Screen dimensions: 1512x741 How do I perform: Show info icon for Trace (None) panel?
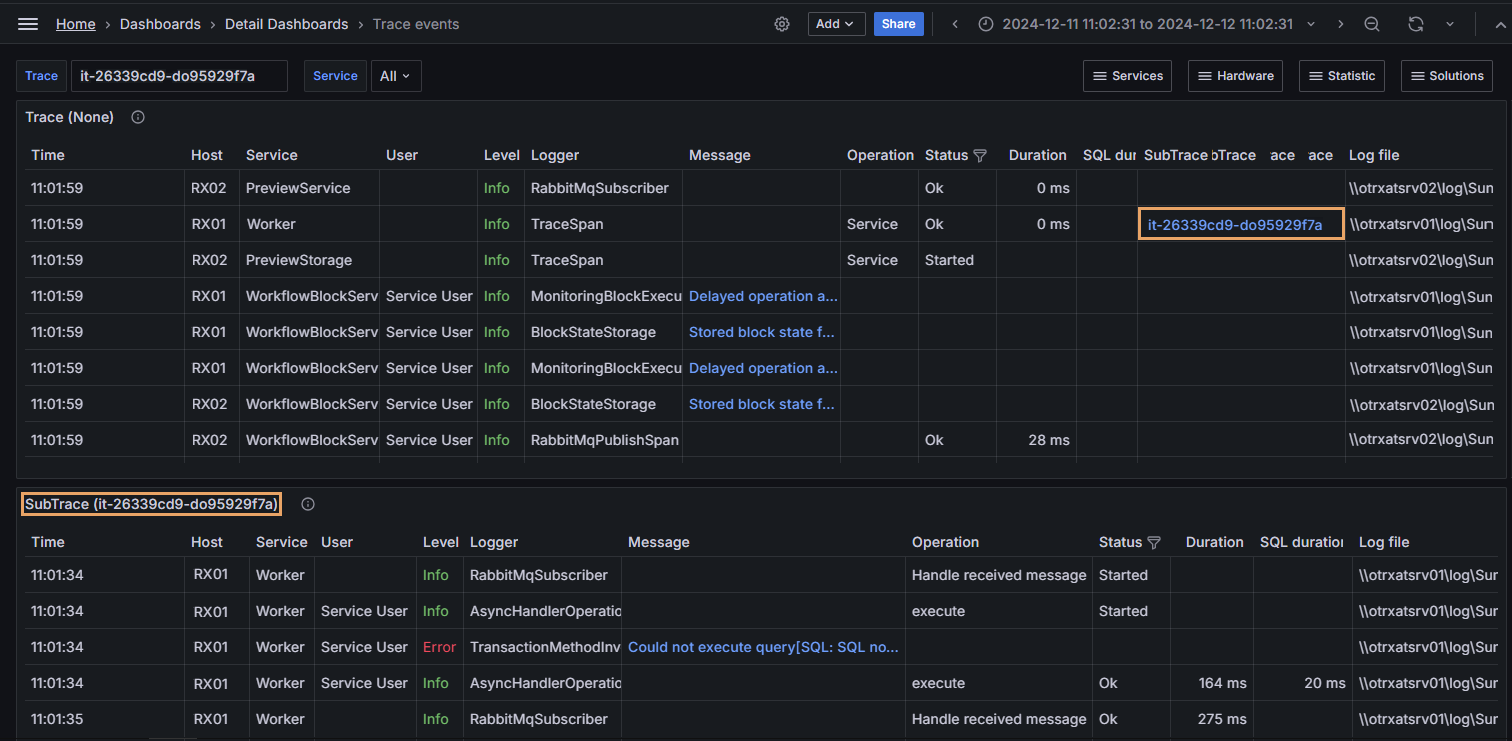click(138, 117)
